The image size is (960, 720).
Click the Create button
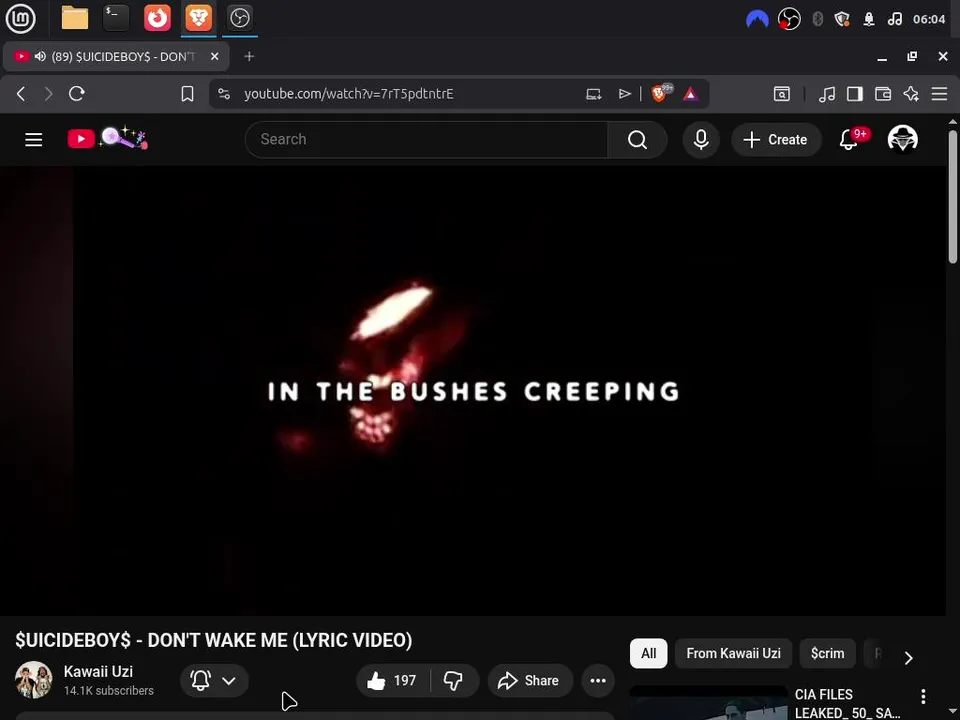pos(776,140)
